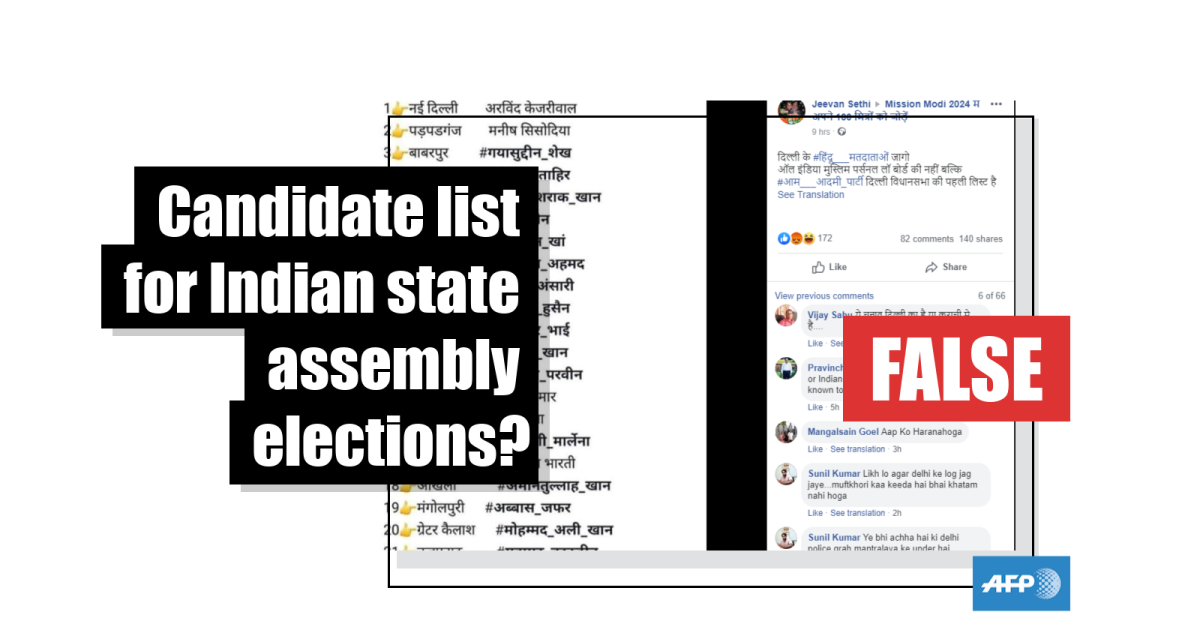1200x630 pixels.
Task: Open the 140 shares count
Action: [x=981, y=239]
